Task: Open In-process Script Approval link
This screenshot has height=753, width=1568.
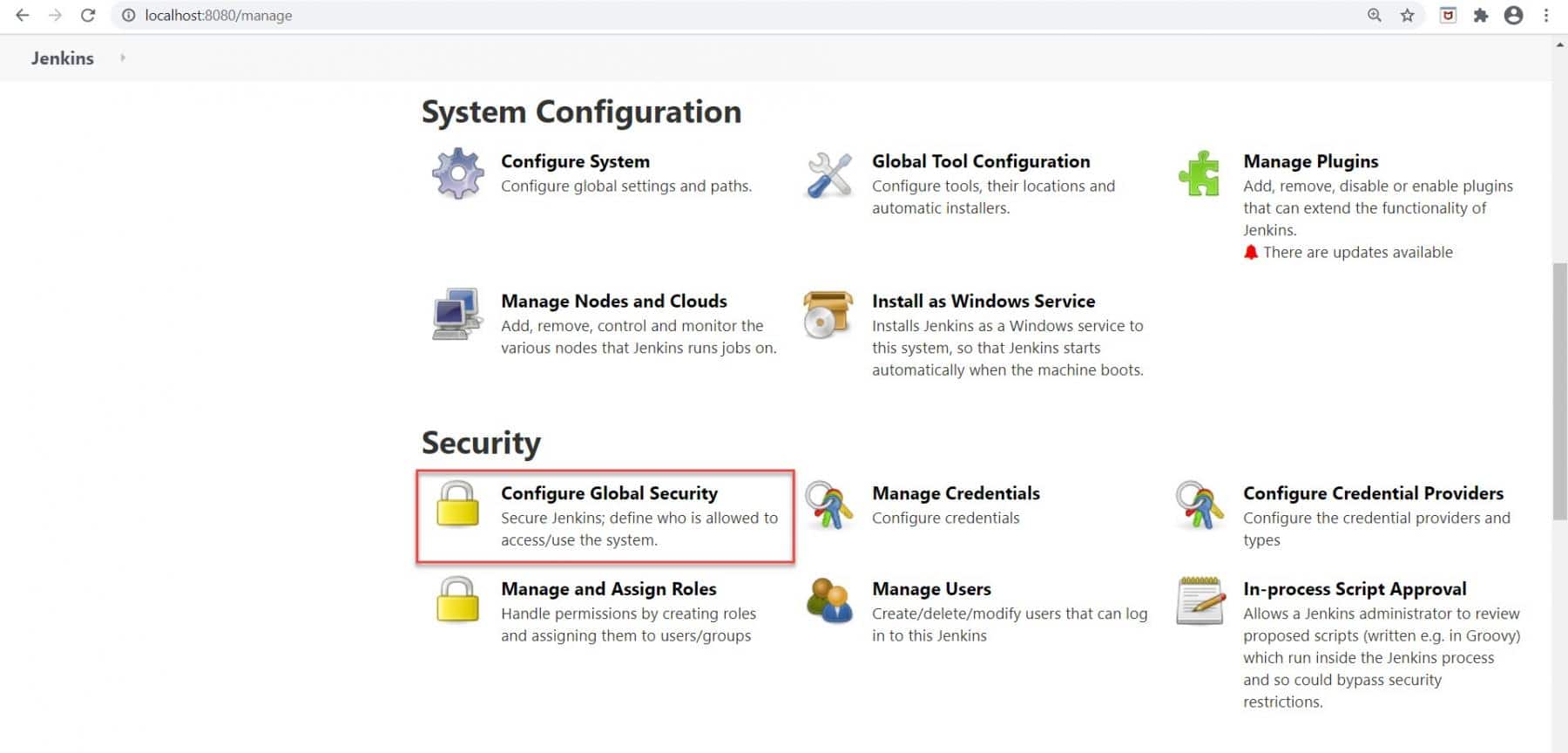Action: [1355, 589]
